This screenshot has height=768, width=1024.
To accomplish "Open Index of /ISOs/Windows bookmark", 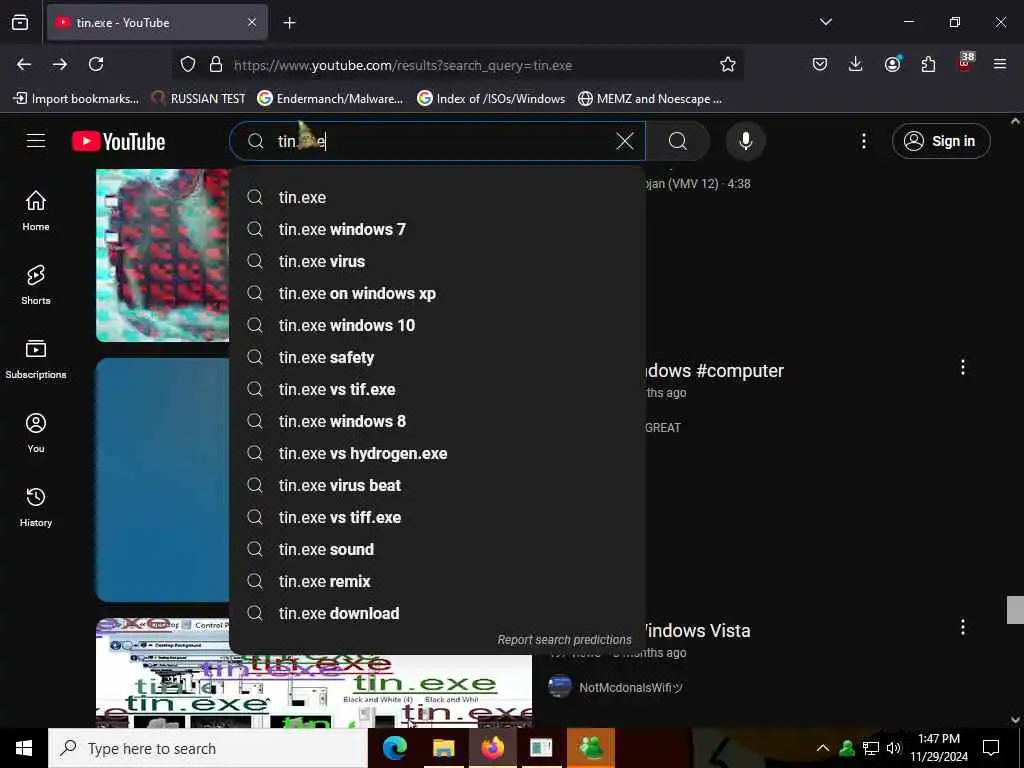I will pos(491,99).
